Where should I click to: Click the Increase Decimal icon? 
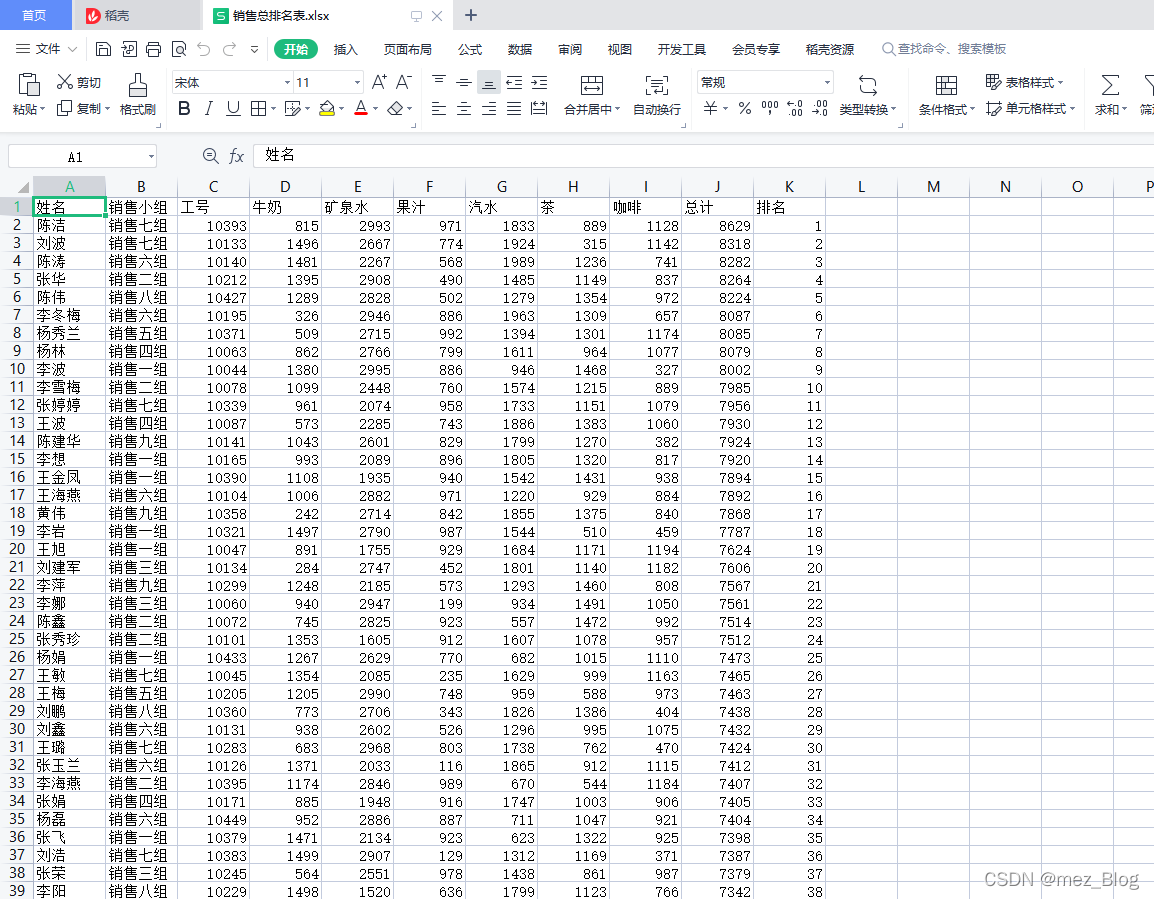click(795, 109)
